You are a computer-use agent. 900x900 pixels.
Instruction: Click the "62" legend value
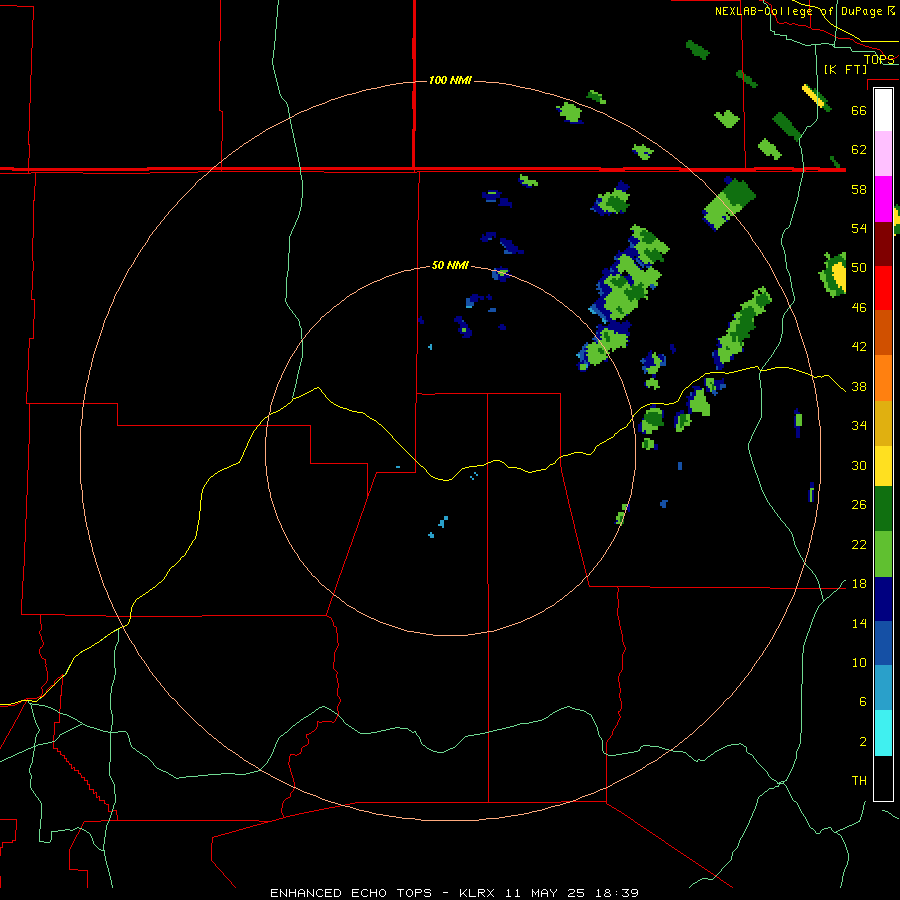pyautogui.click(x=859, y=150)
